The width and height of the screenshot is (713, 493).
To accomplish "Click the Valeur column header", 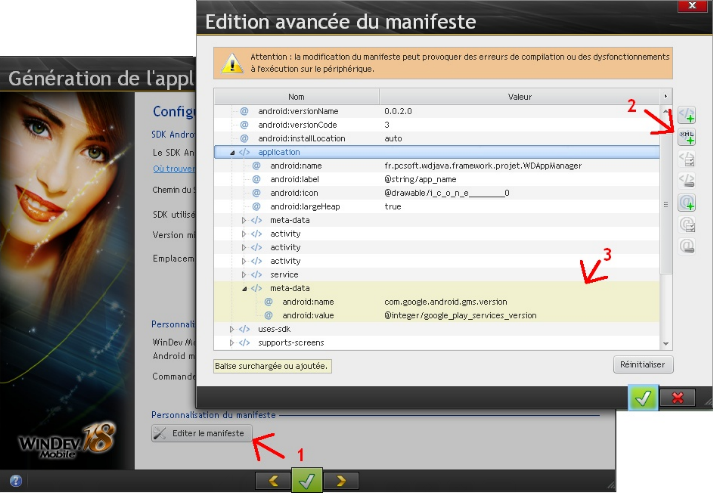I will 520,96.
